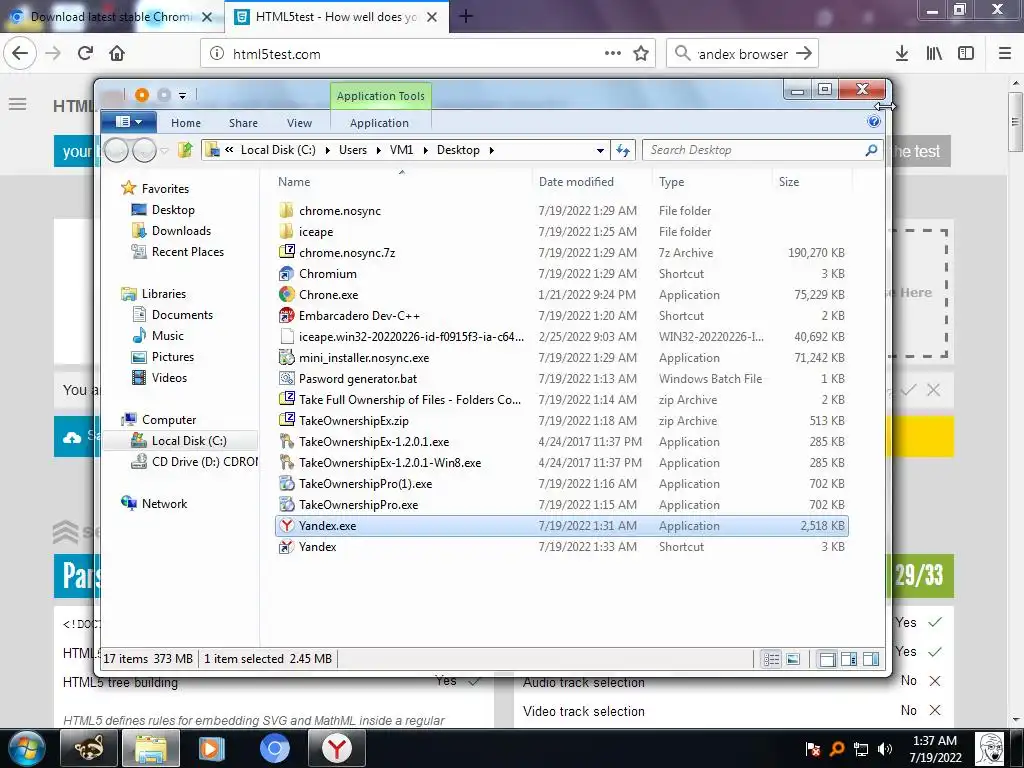Reload the html5test.com page in Firefox
Image resolution: width=1024 pixels, height=768 pixels.
(x=86, y=54)
